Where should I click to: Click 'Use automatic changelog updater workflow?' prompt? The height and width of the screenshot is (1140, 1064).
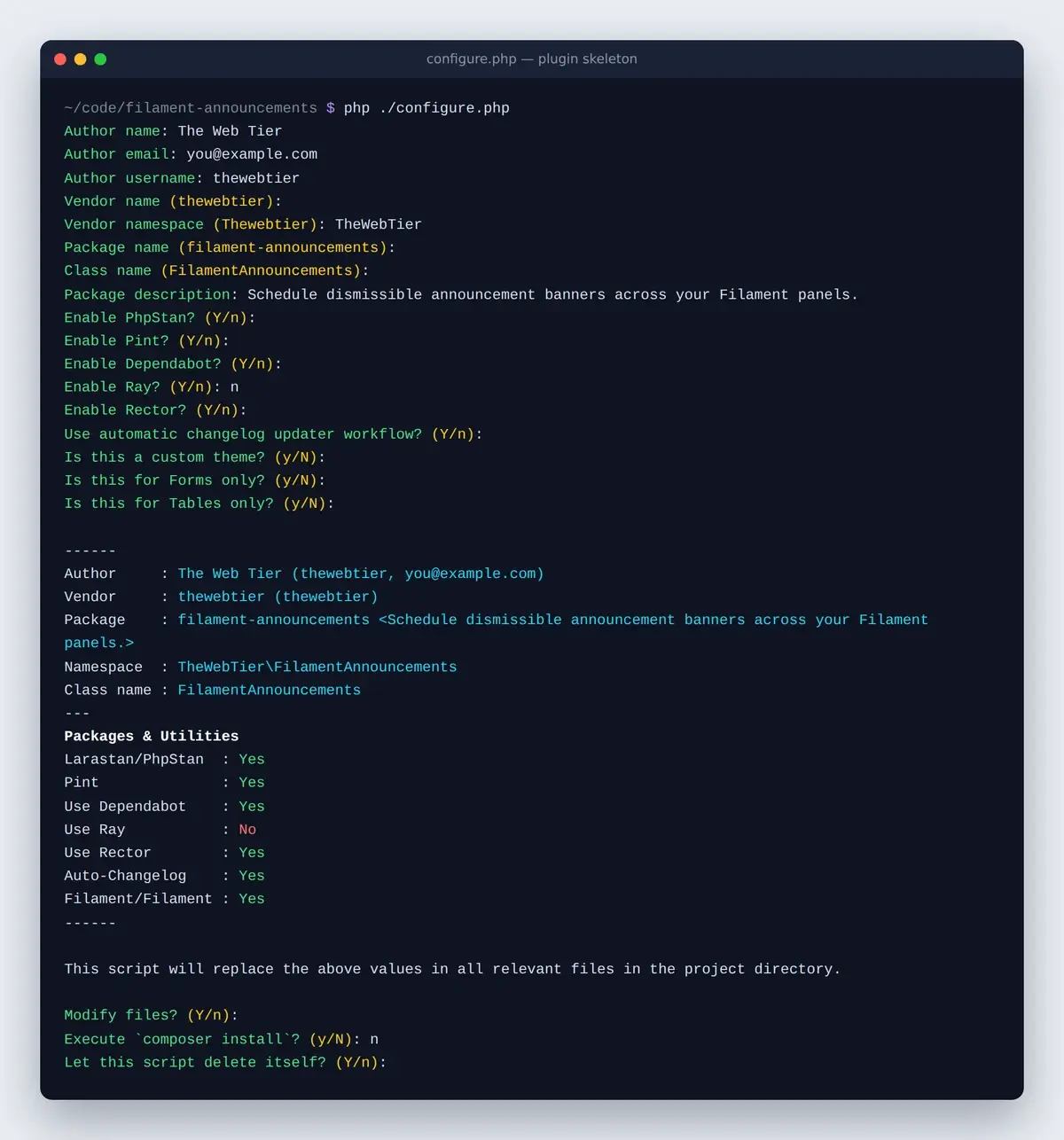point(273,434)
